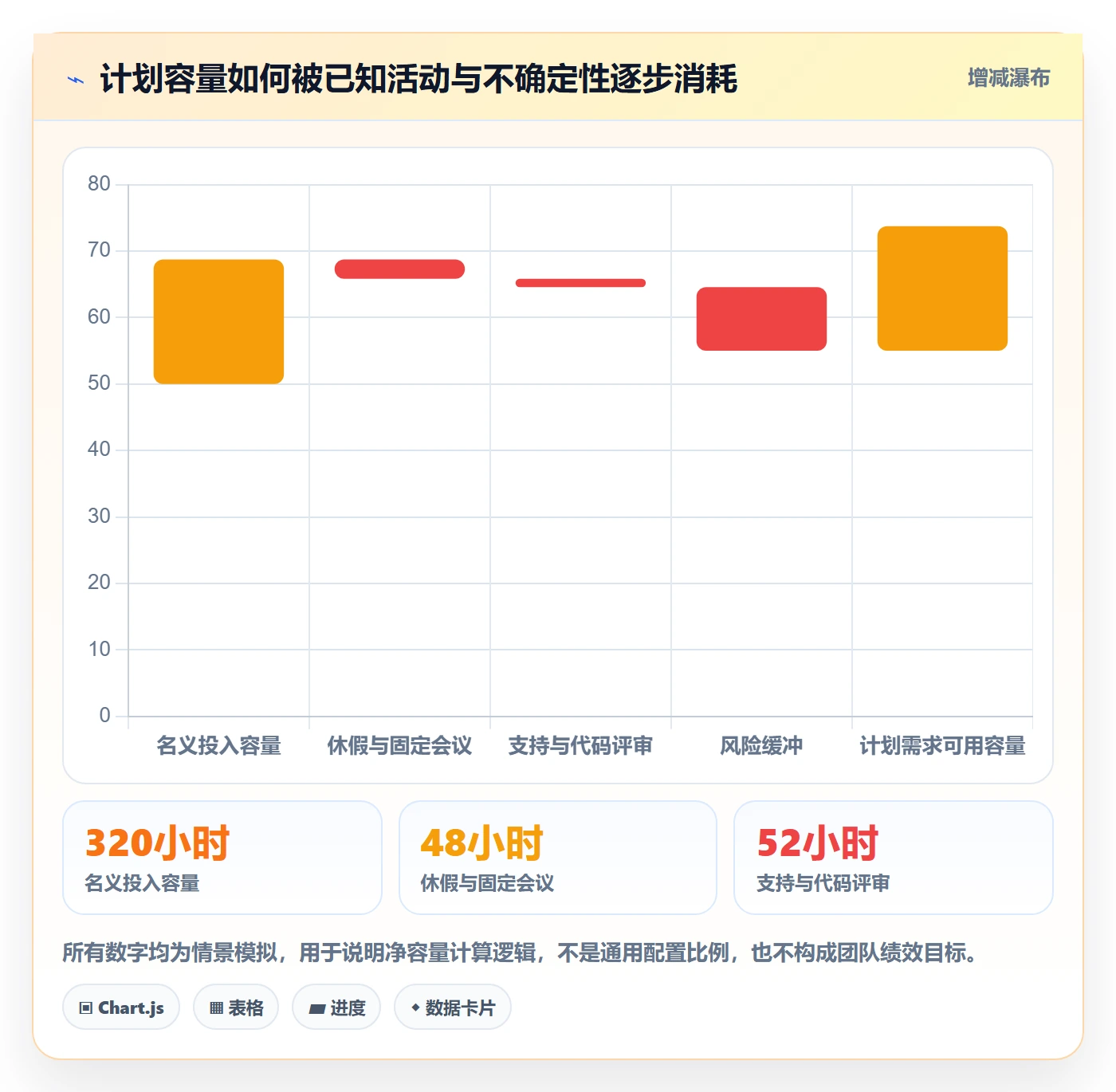Select the red 休假与固定会议 bar
Screen dimensions: 1116x1092
click(399, 269)
